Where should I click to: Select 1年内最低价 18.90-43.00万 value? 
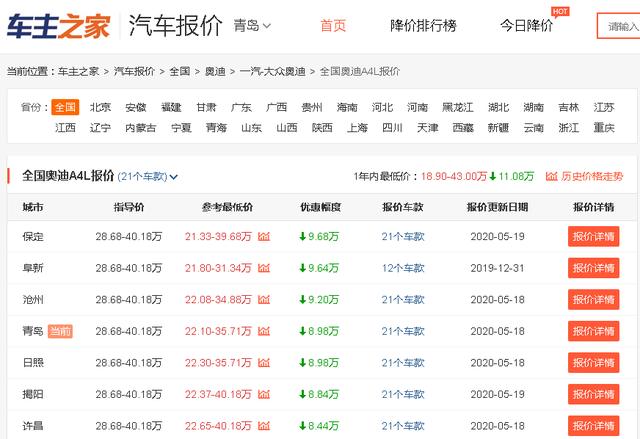point(454,176)
